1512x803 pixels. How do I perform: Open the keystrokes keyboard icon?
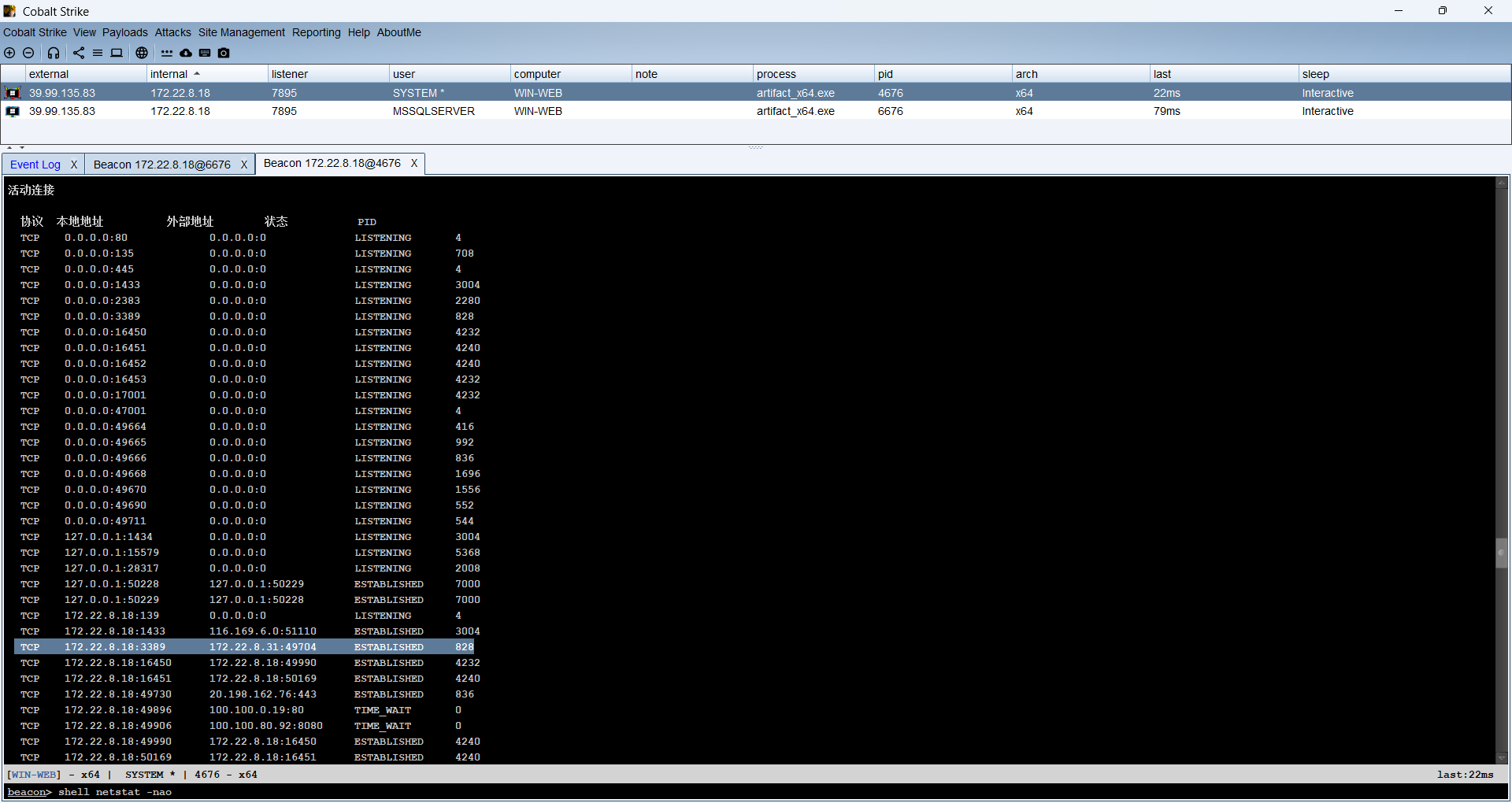[x=205, y=53]
